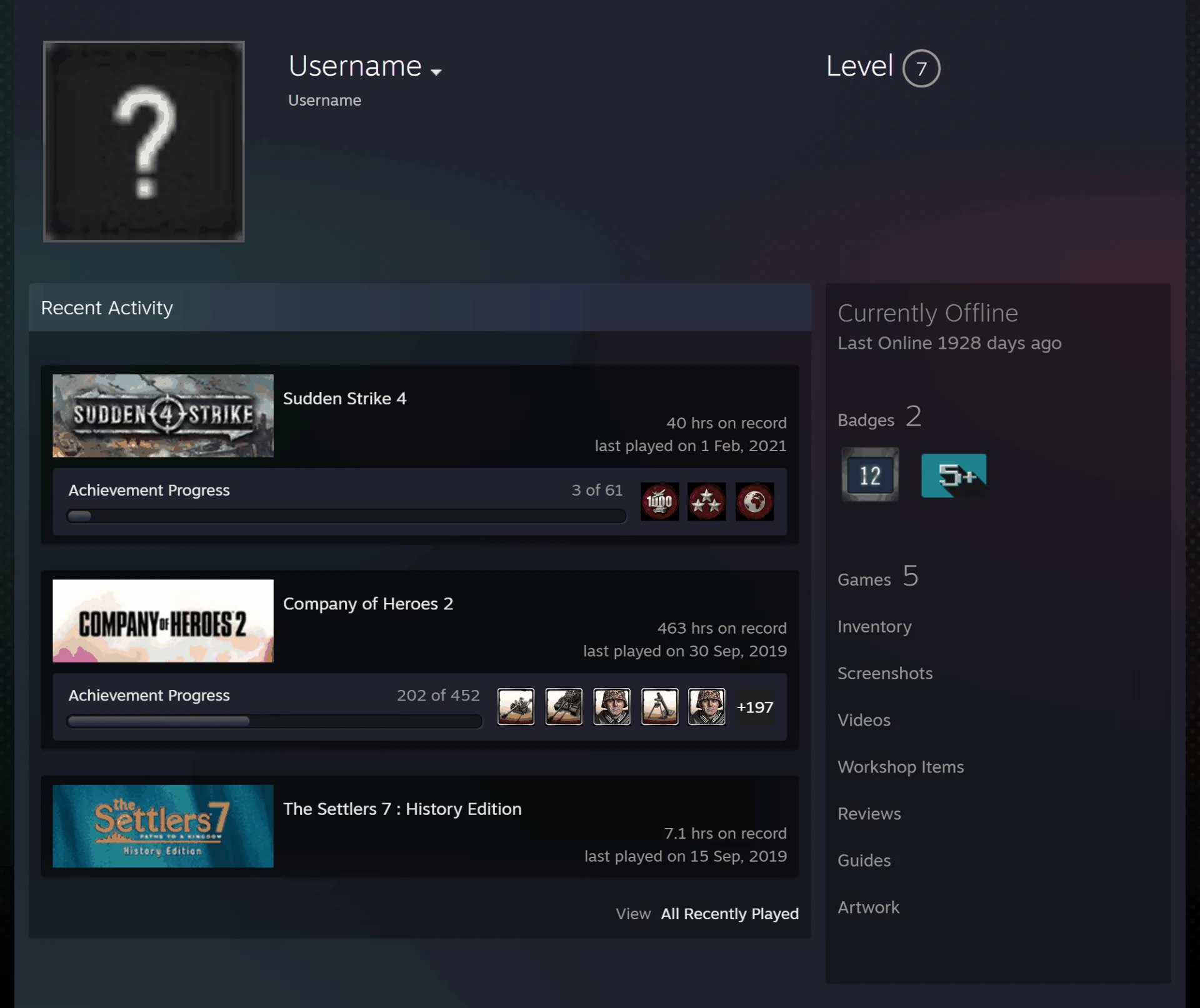Click the Level label in header
The image size is (1200, 1008).
point(859,66)
